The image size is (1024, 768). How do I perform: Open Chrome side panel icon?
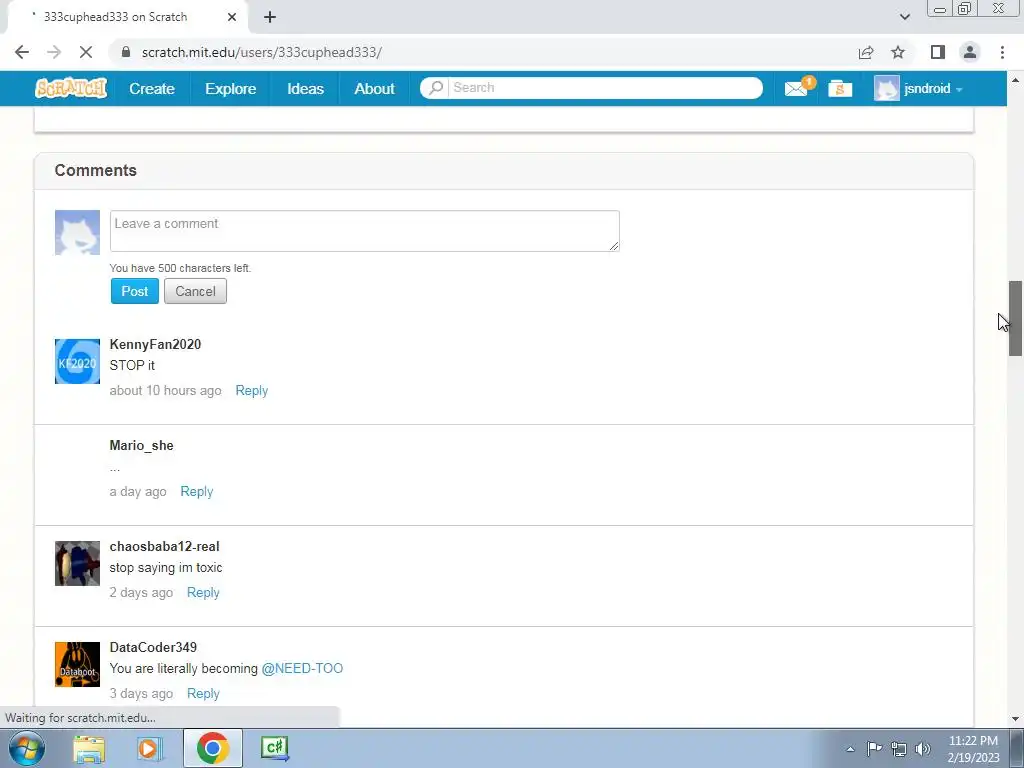[x=938, y=52]
